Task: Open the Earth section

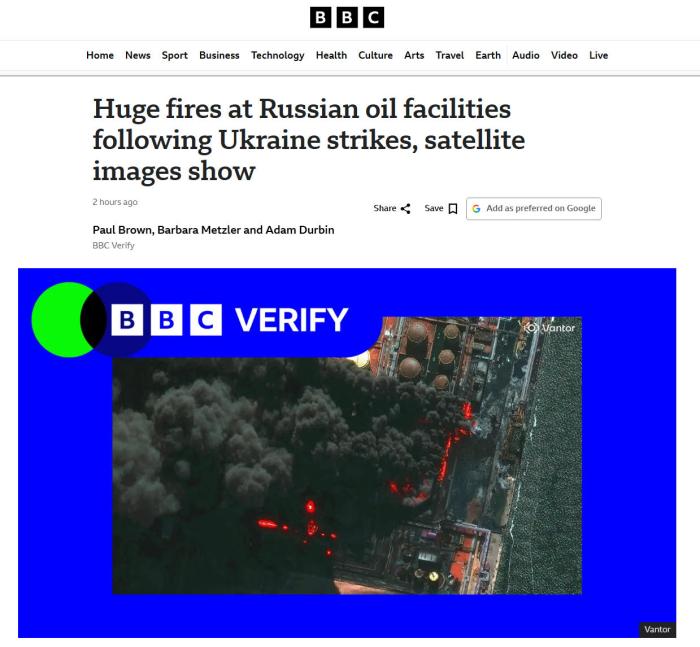Action: (488, 55)
